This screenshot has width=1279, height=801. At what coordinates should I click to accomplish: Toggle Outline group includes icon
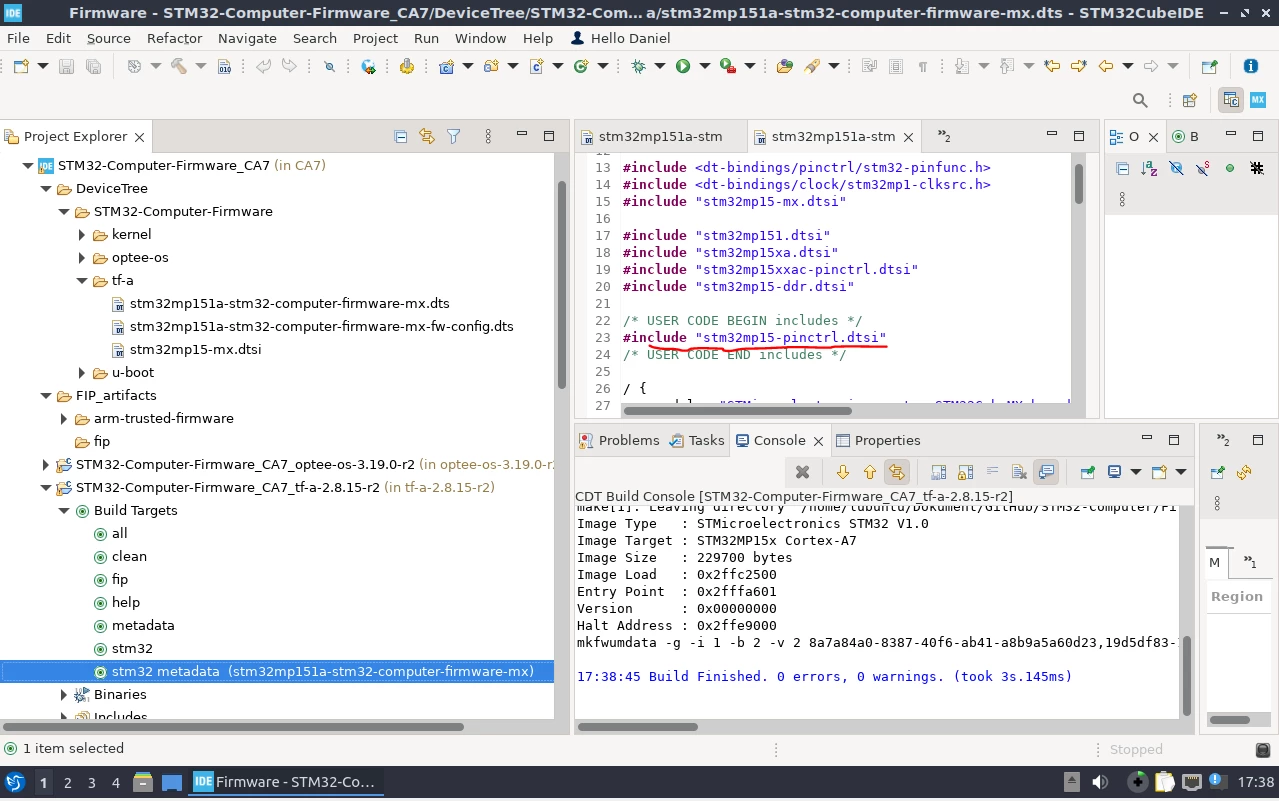(x=1257, y=168)
